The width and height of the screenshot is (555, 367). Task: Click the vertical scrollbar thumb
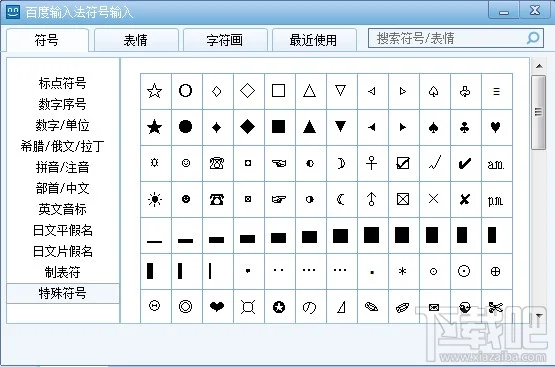point(539,112)
